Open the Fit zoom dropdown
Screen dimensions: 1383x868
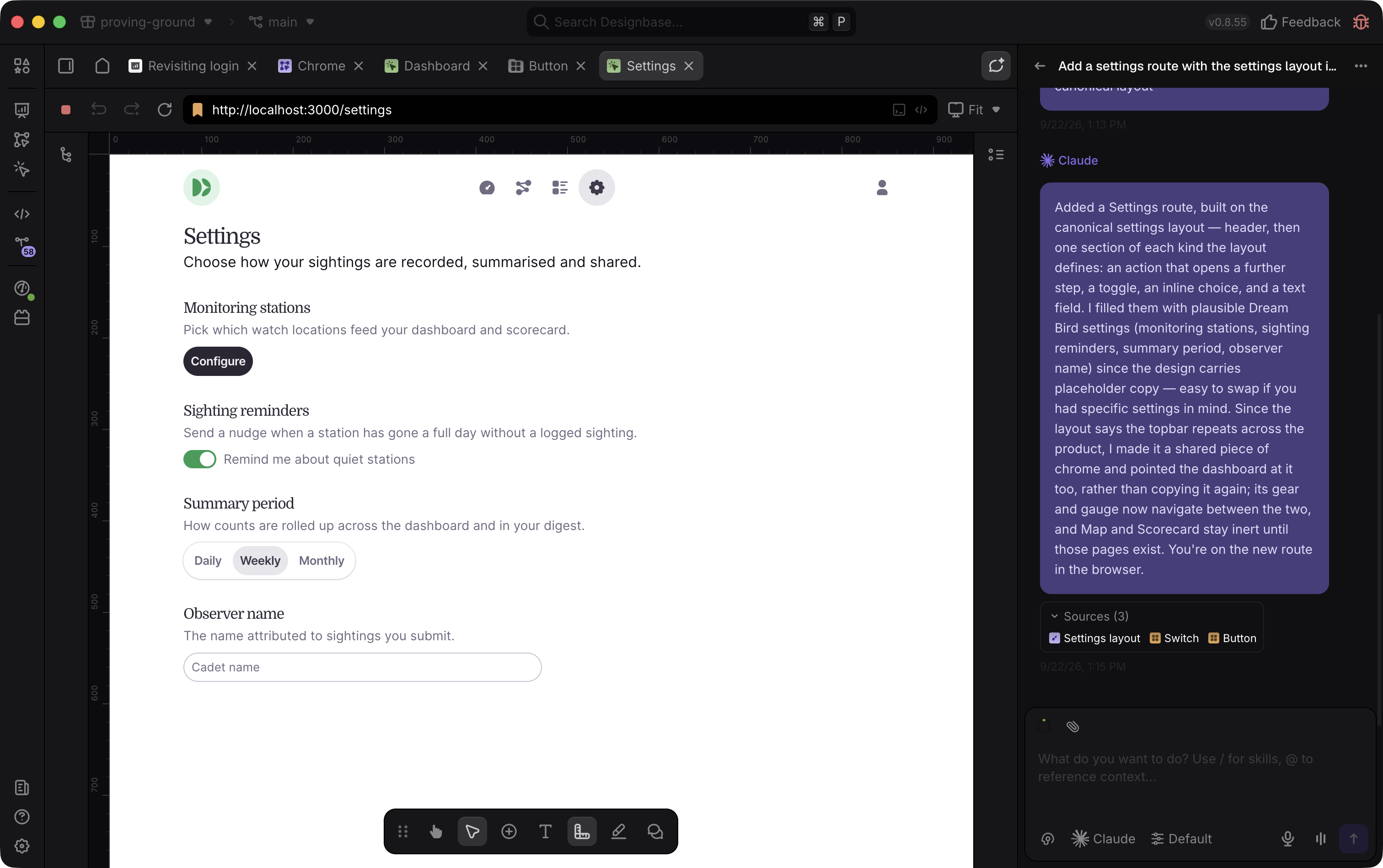(x=974, y=110)
